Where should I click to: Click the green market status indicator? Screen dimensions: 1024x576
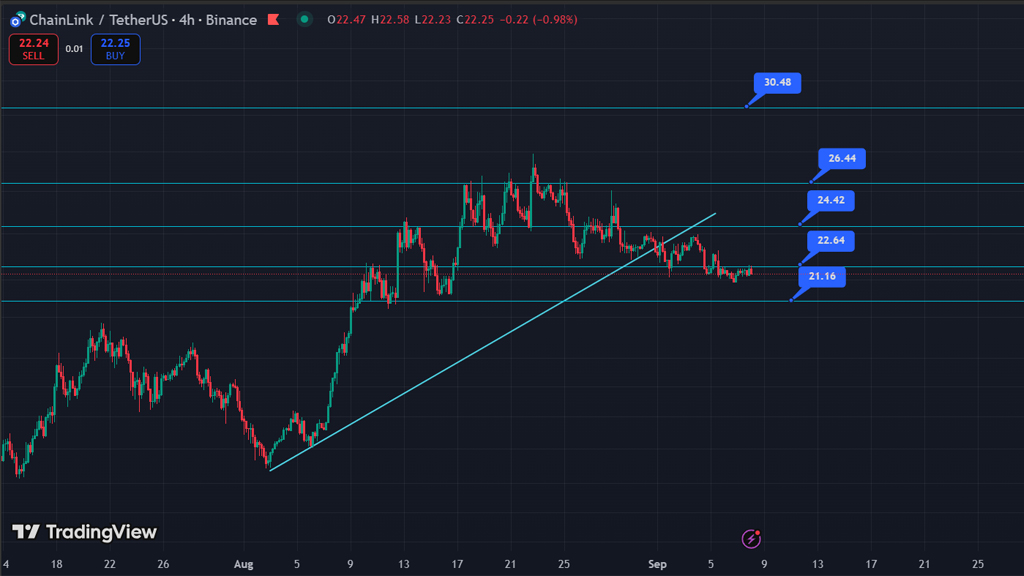click(x=304, y=20)
